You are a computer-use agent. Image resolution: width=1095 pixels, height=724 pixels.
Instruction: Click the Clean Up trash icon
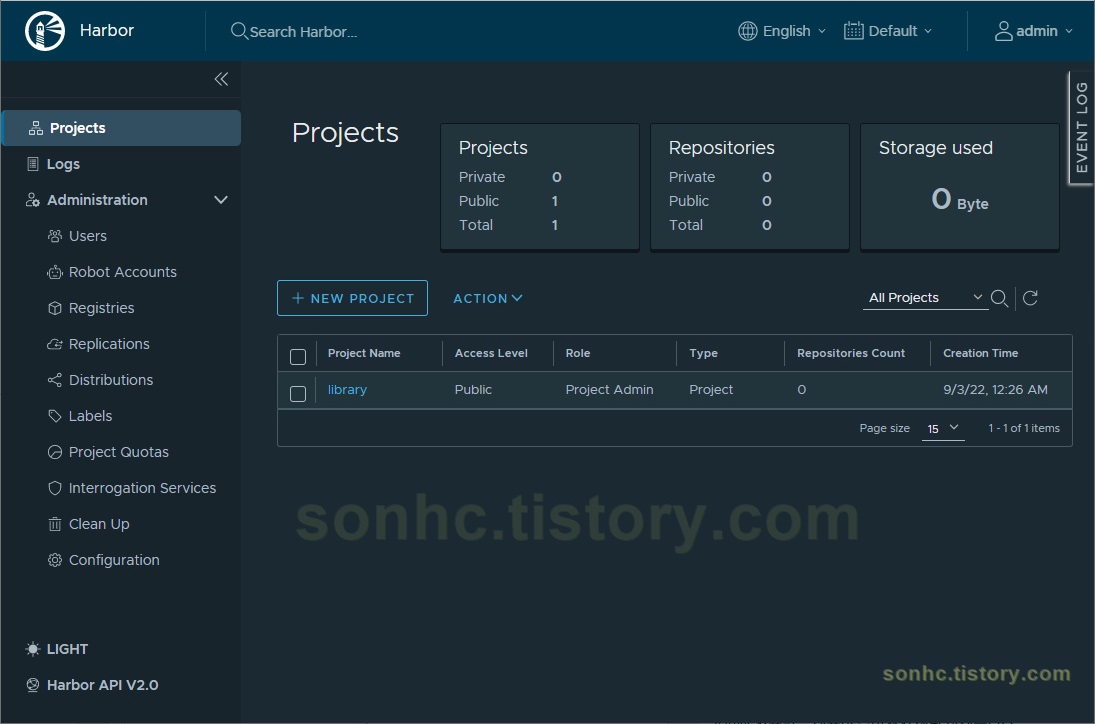pos(54,524)
